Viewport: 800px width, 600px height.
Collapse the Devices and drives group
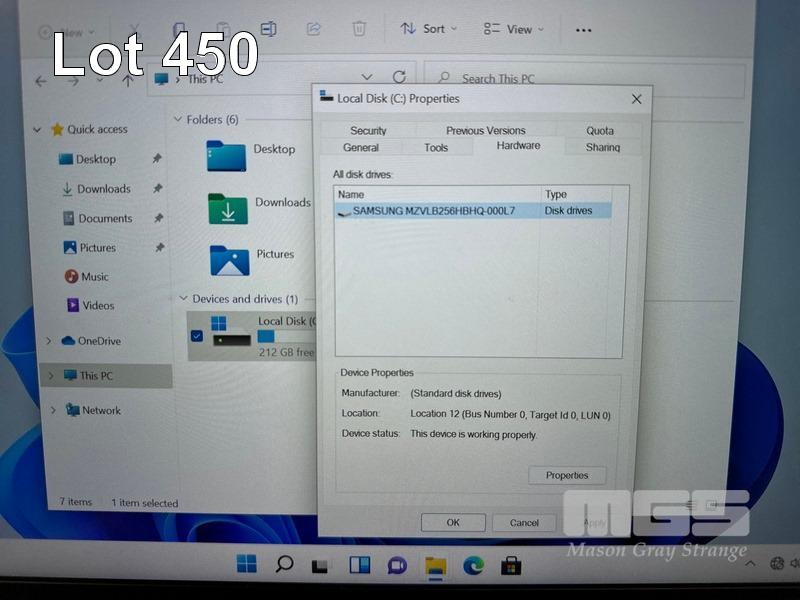[x=182, y=299]
